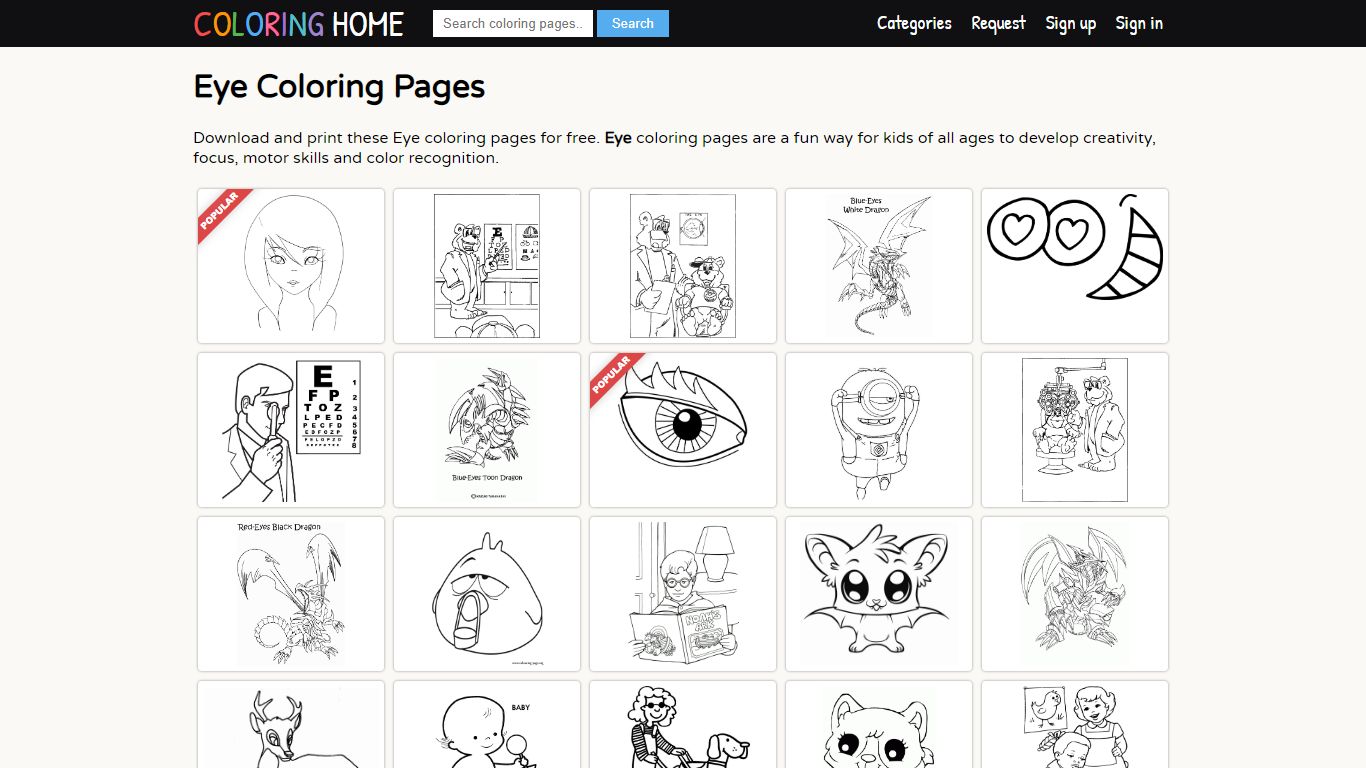
Task: Click the bold word Eye in the description
Action: pos(618,138)
